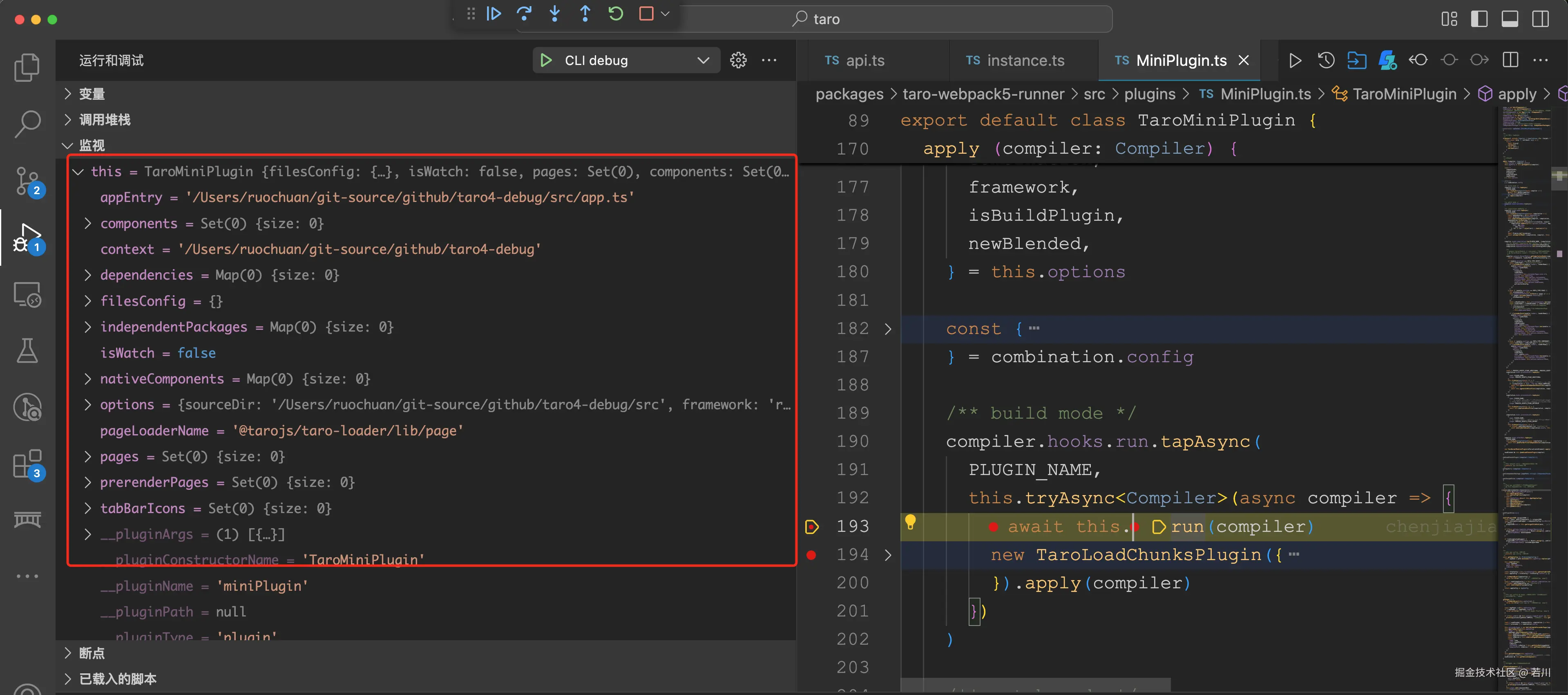
Task: Stop the CLI debug session
Action: (646, 13)
